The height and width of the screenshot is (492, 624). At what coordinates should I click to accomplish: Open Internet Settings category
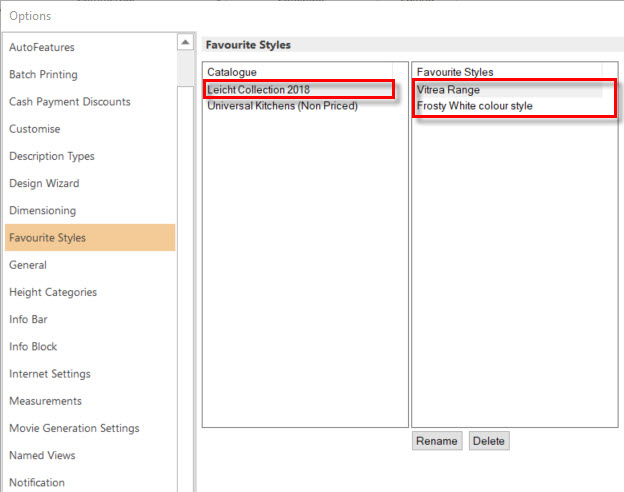[x=90, y=374]
